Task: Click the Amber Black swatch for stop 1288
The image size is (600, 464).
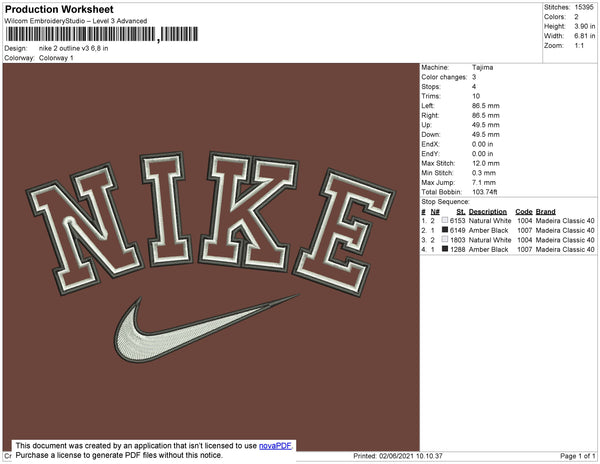Action: pyautogui.click(x=445, y=249)
